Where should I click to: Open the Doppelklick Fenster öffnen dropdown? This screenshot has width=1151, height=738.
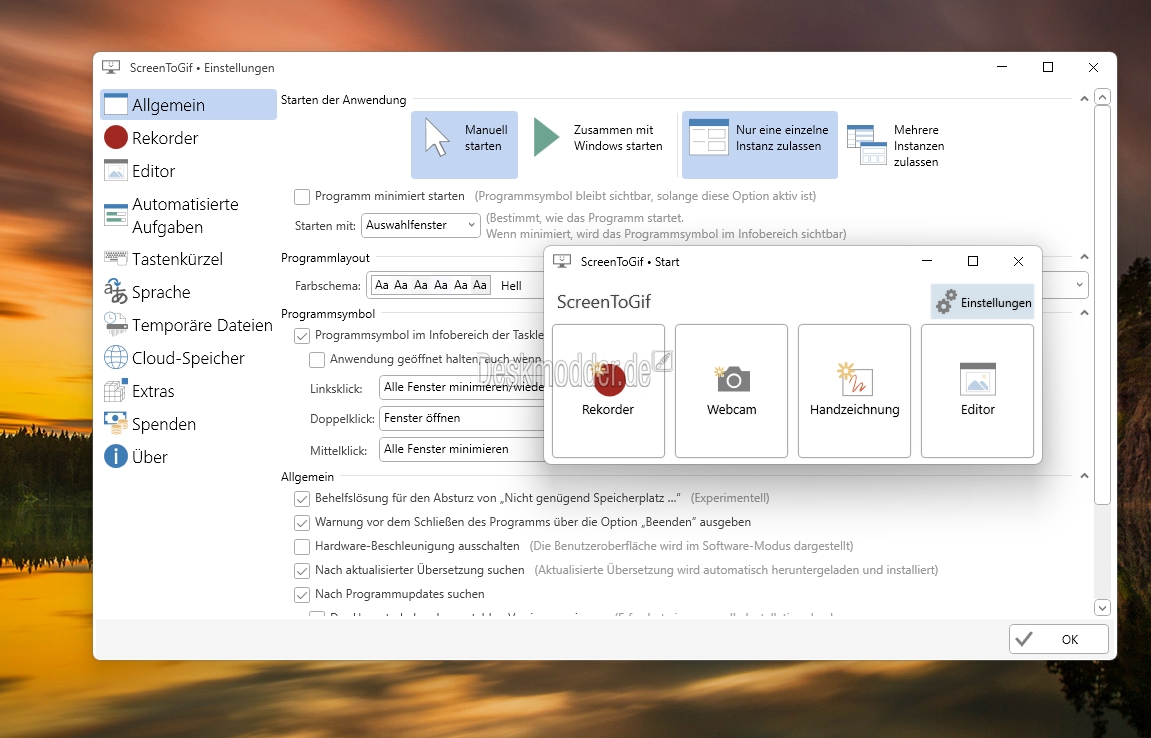462,418
